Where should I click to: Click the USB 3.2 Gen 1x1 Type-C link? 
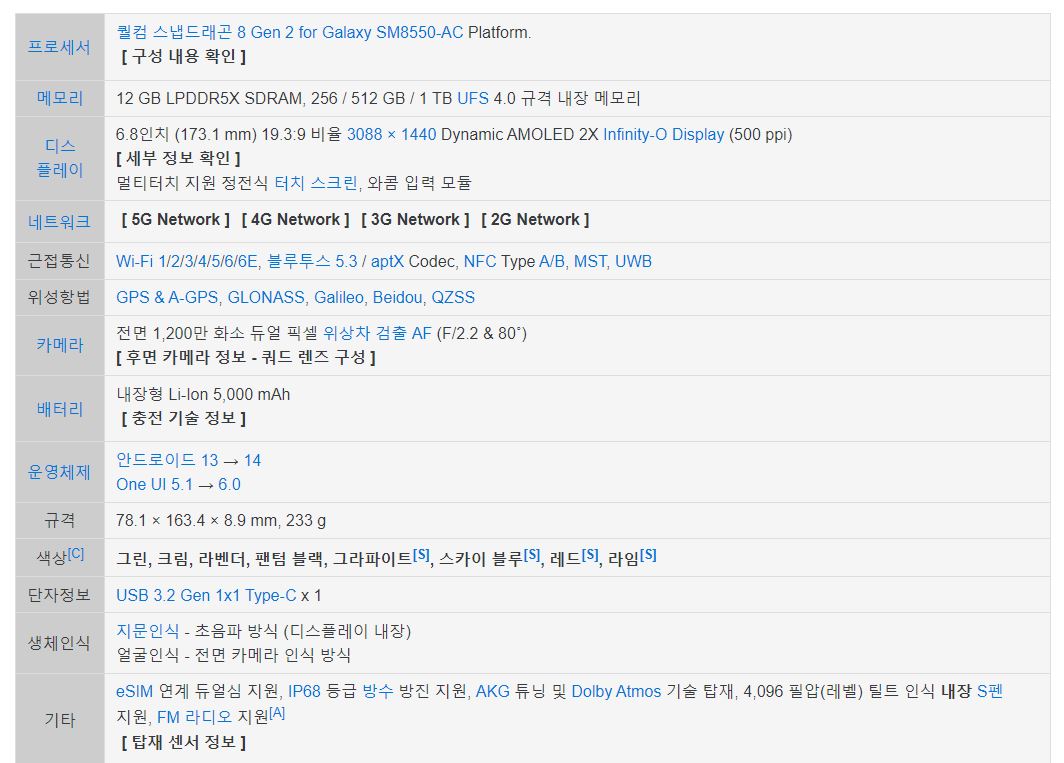206,595
